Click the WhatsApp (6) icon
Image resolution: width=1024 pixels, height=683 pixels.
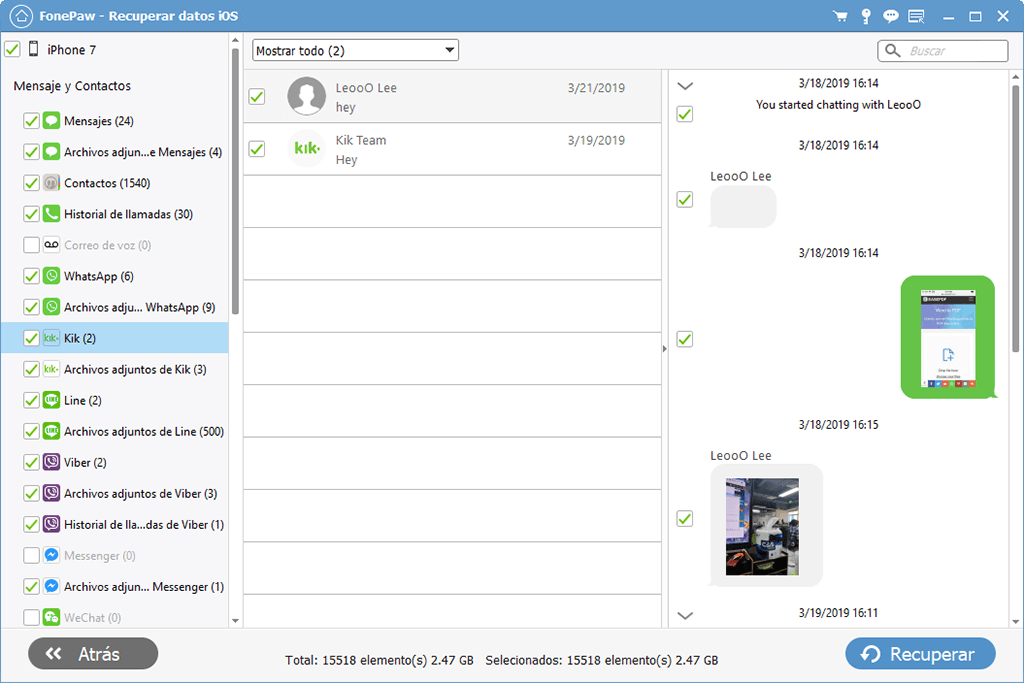coord(52,276)
